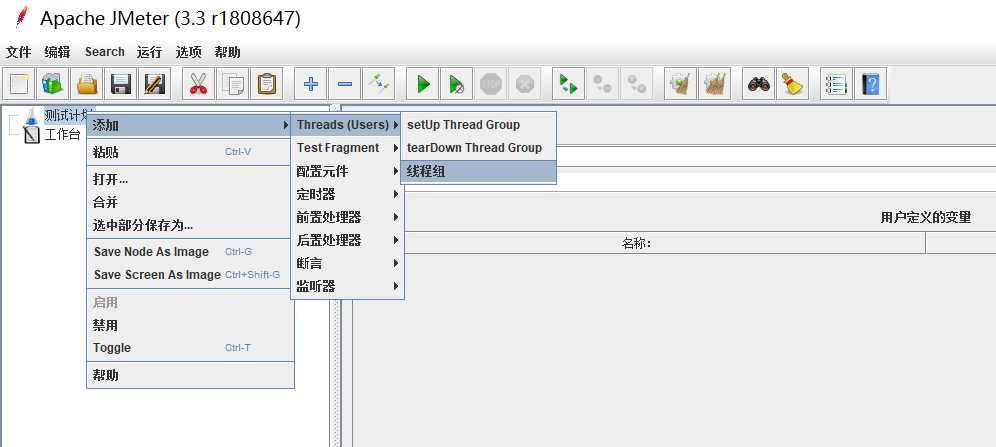Screen dimensions: 996x447
Task: Click the New test plan toolbar icon
Action: (19, 84)
